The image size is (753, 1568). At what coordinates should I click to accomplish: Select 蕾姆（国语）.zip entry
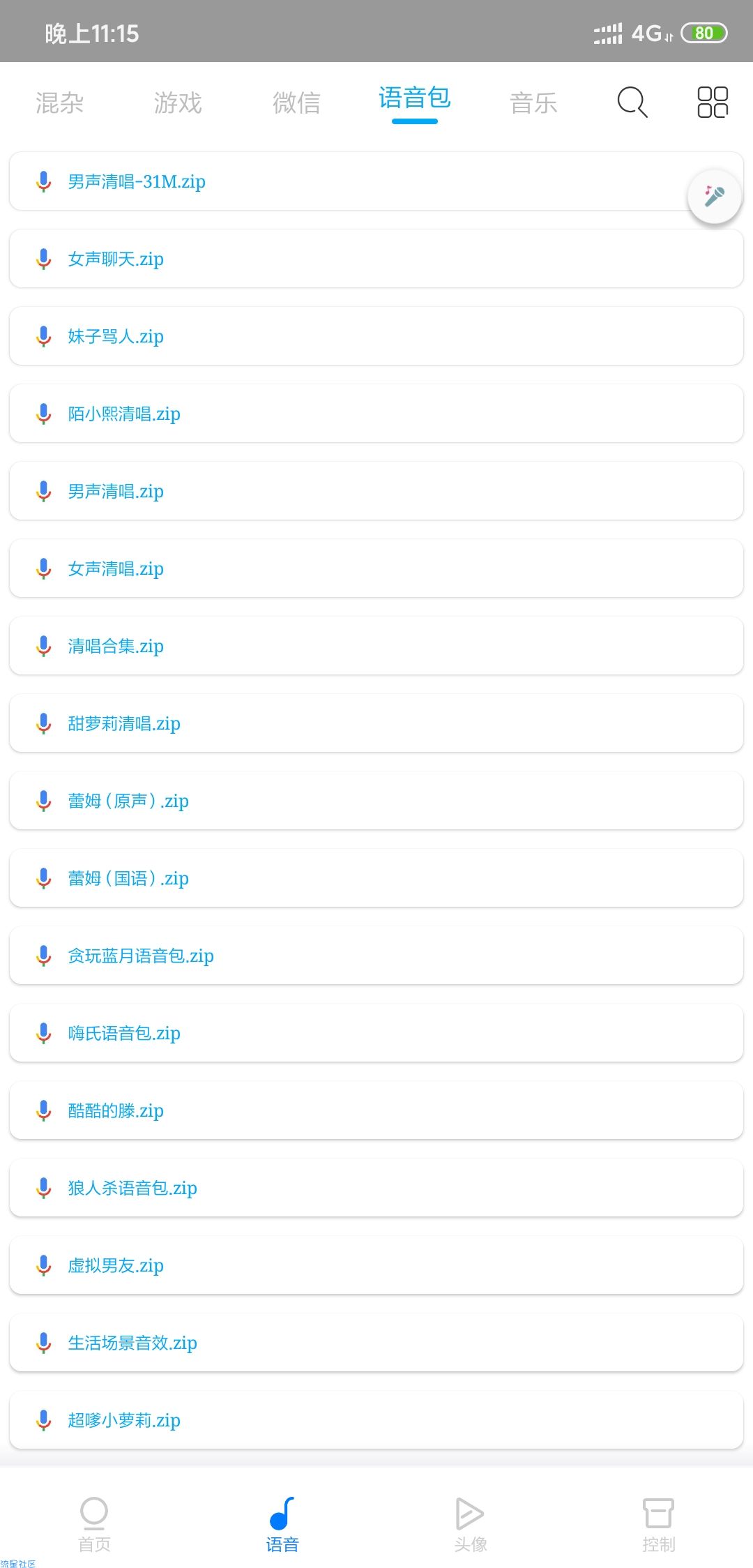376,878
